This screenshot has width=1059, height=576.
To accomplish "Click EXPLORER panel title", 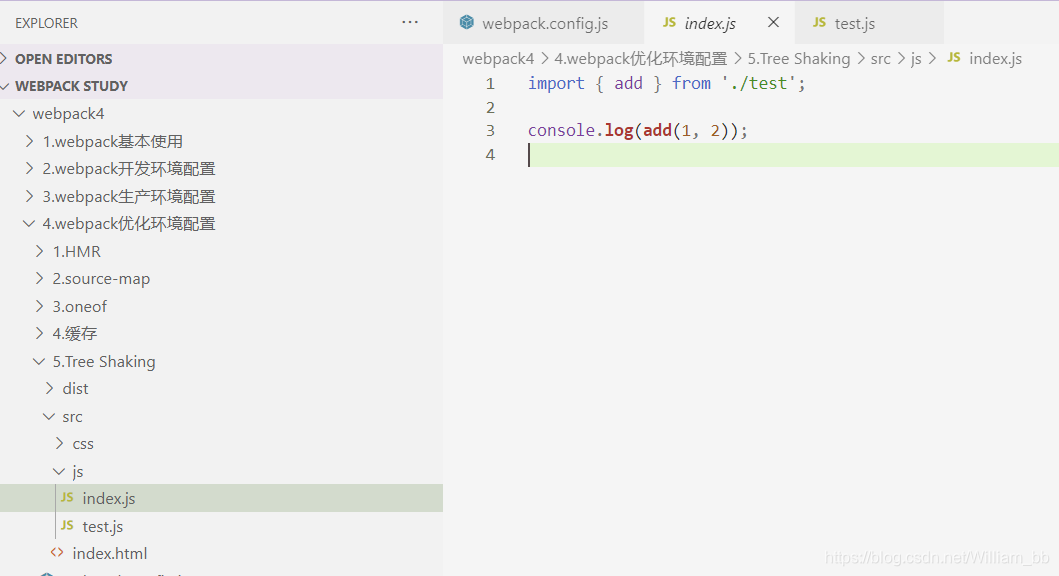I will pyautogui.click(x=47, y=23).
